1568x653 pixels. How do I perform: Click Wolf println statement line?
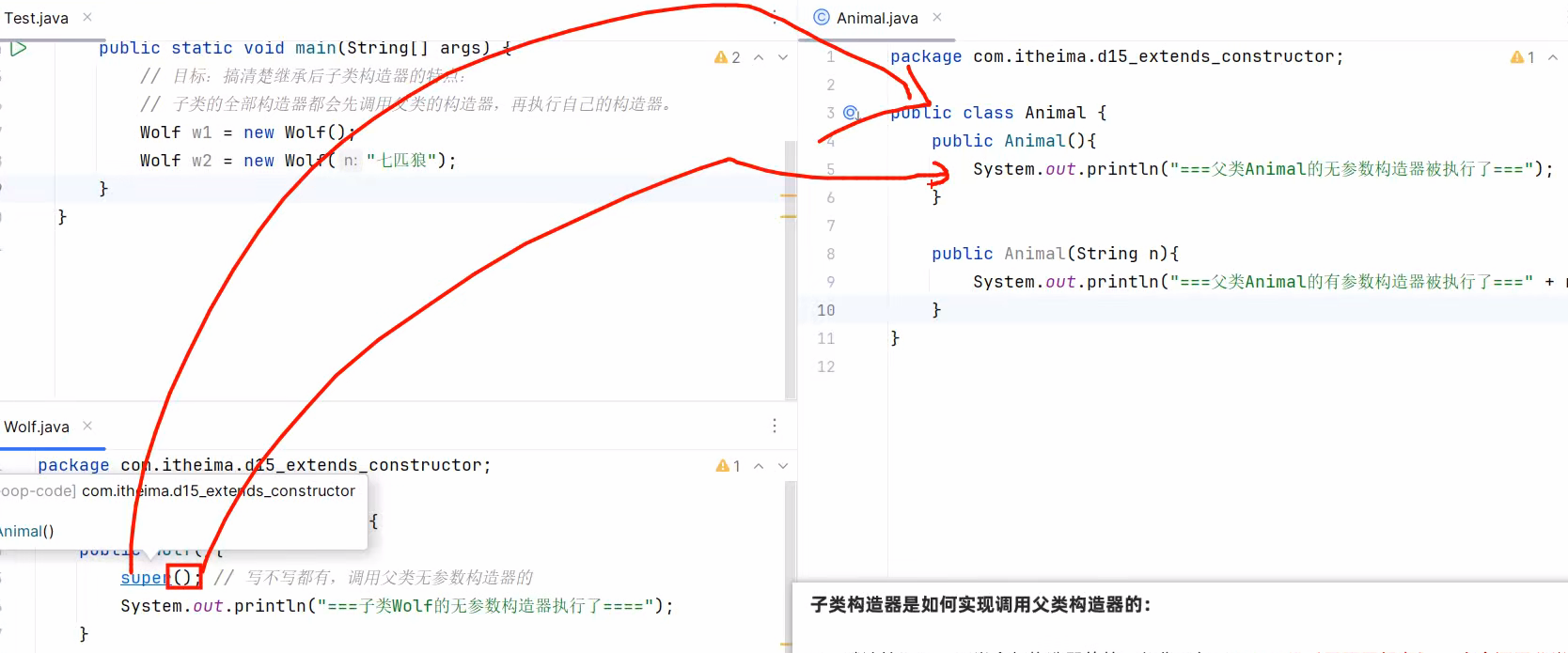397,606
